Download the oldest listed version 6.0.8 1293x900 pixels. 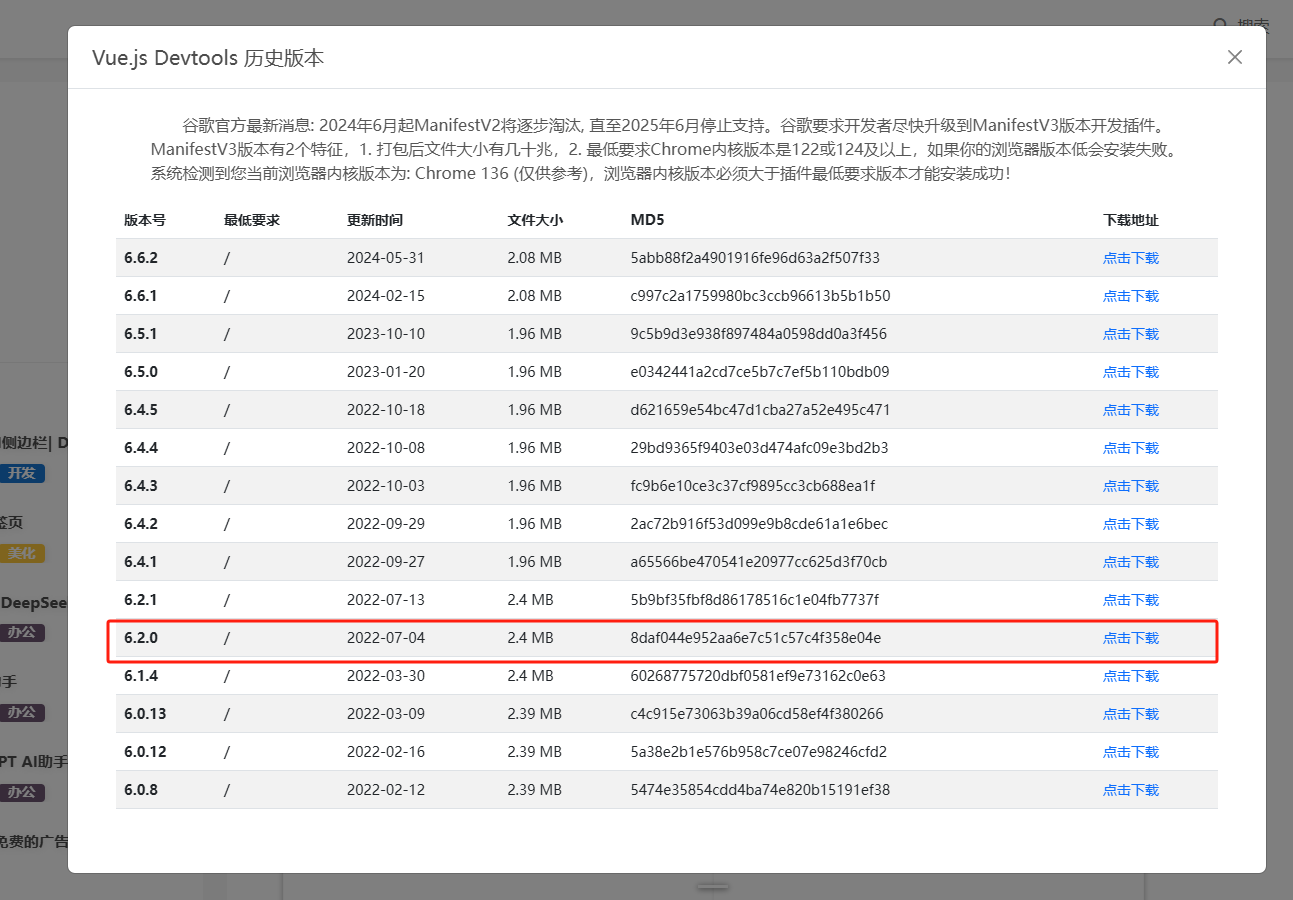pos(1130,789)
